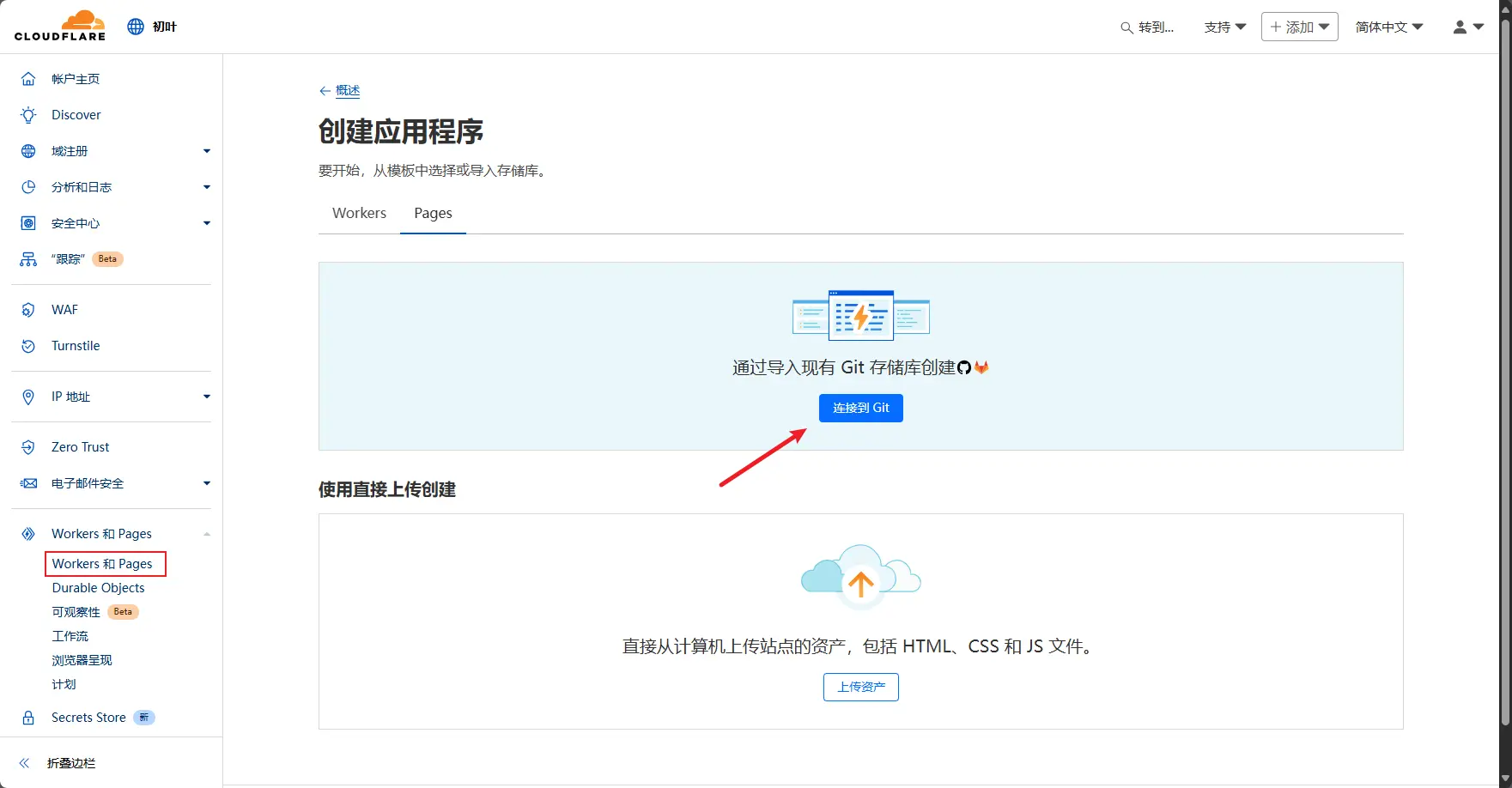Expand the 安全中心 sidebar section
The width and height of the screenshot is (1512, 788).
(206, 223)
